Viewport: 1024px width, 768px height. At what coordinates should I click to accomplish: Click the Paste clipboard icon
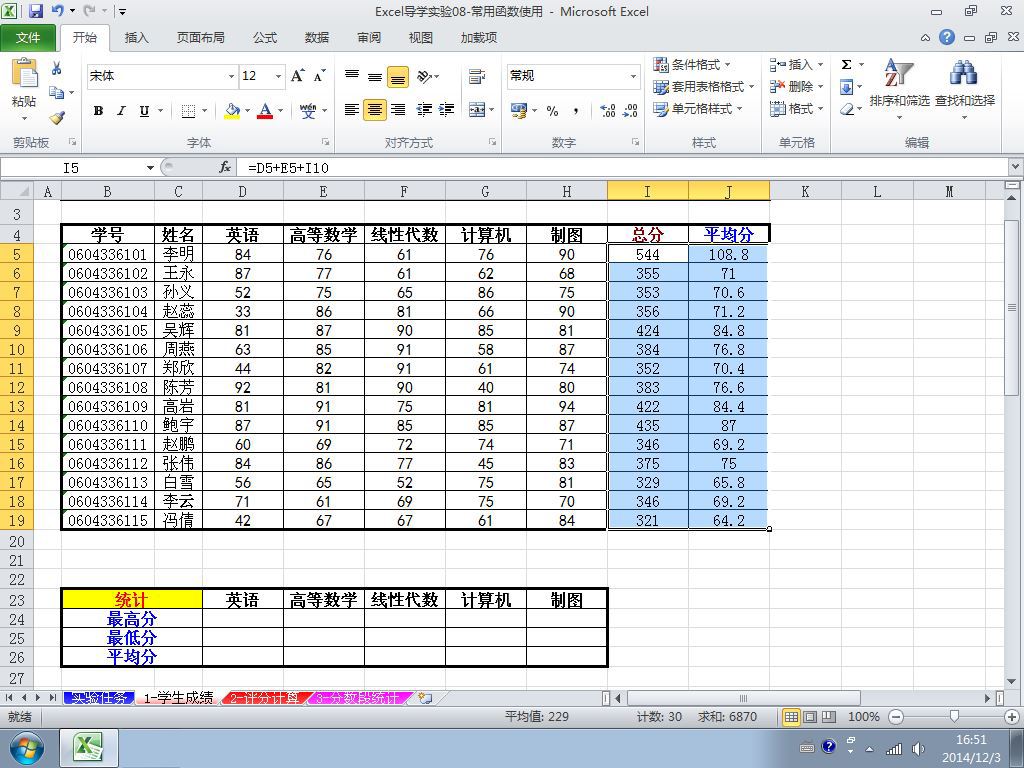(x=24, y=73)
